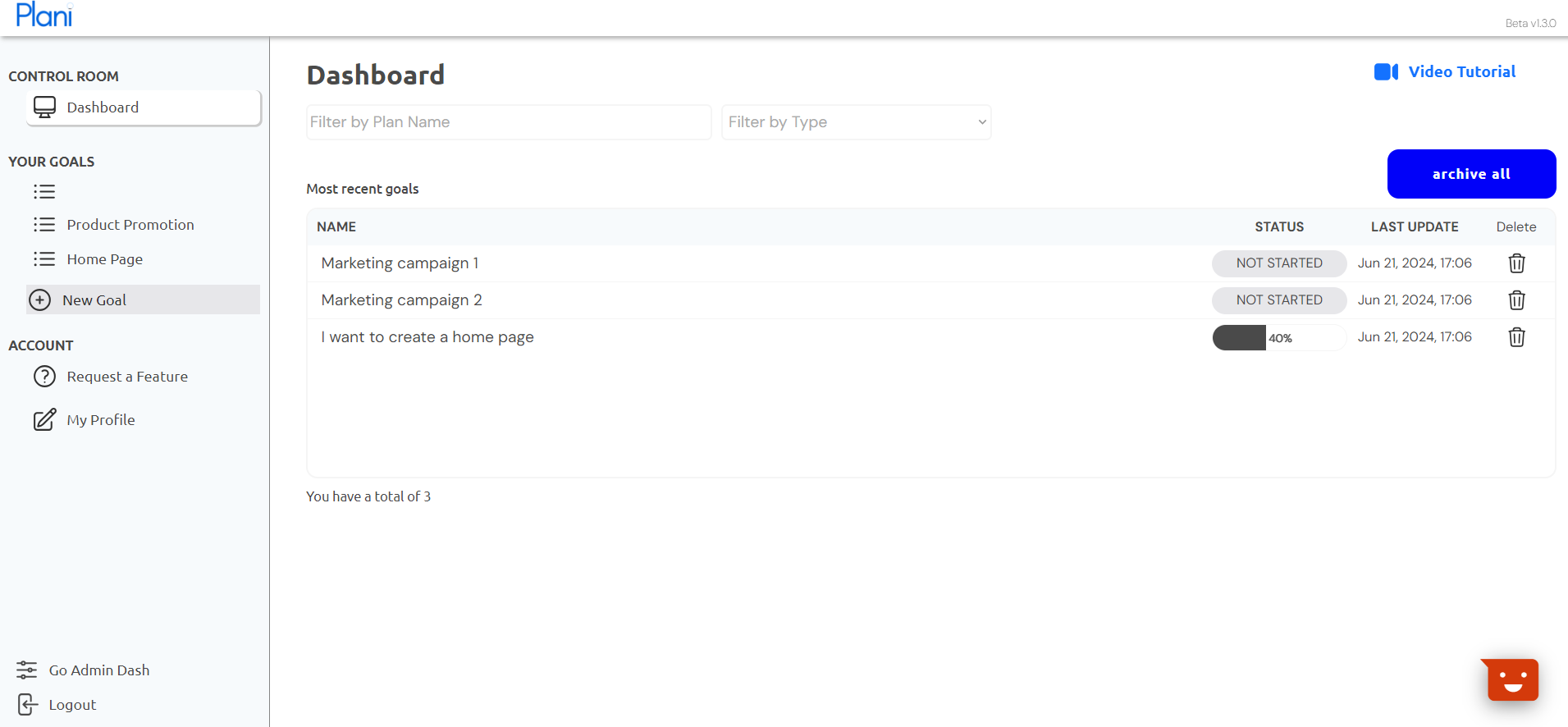Open the Product Promotion goal
1568x727 pixels.
click(130, 225)
